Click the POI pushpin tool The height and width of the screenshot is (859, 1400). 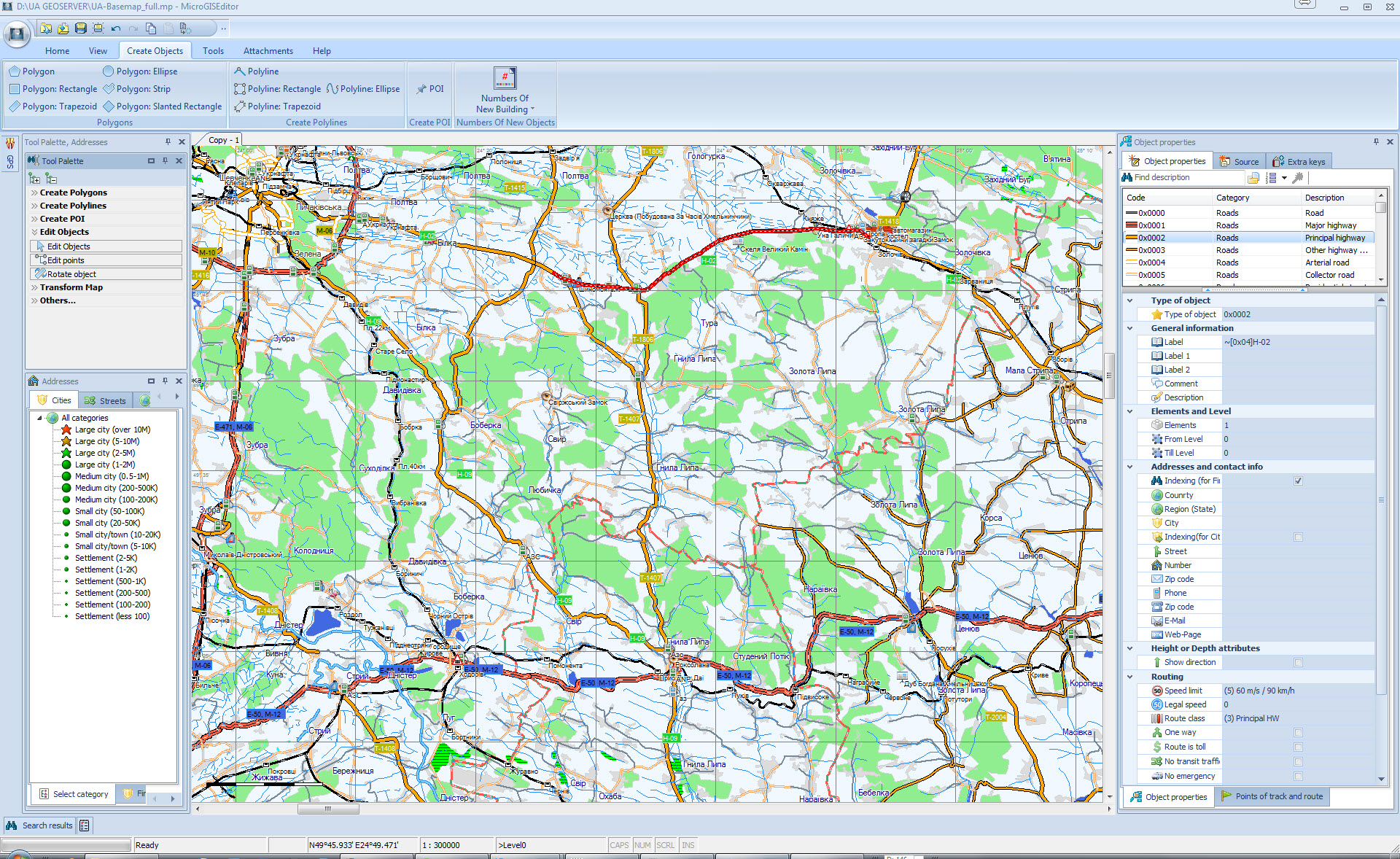[x=430, y=89]
